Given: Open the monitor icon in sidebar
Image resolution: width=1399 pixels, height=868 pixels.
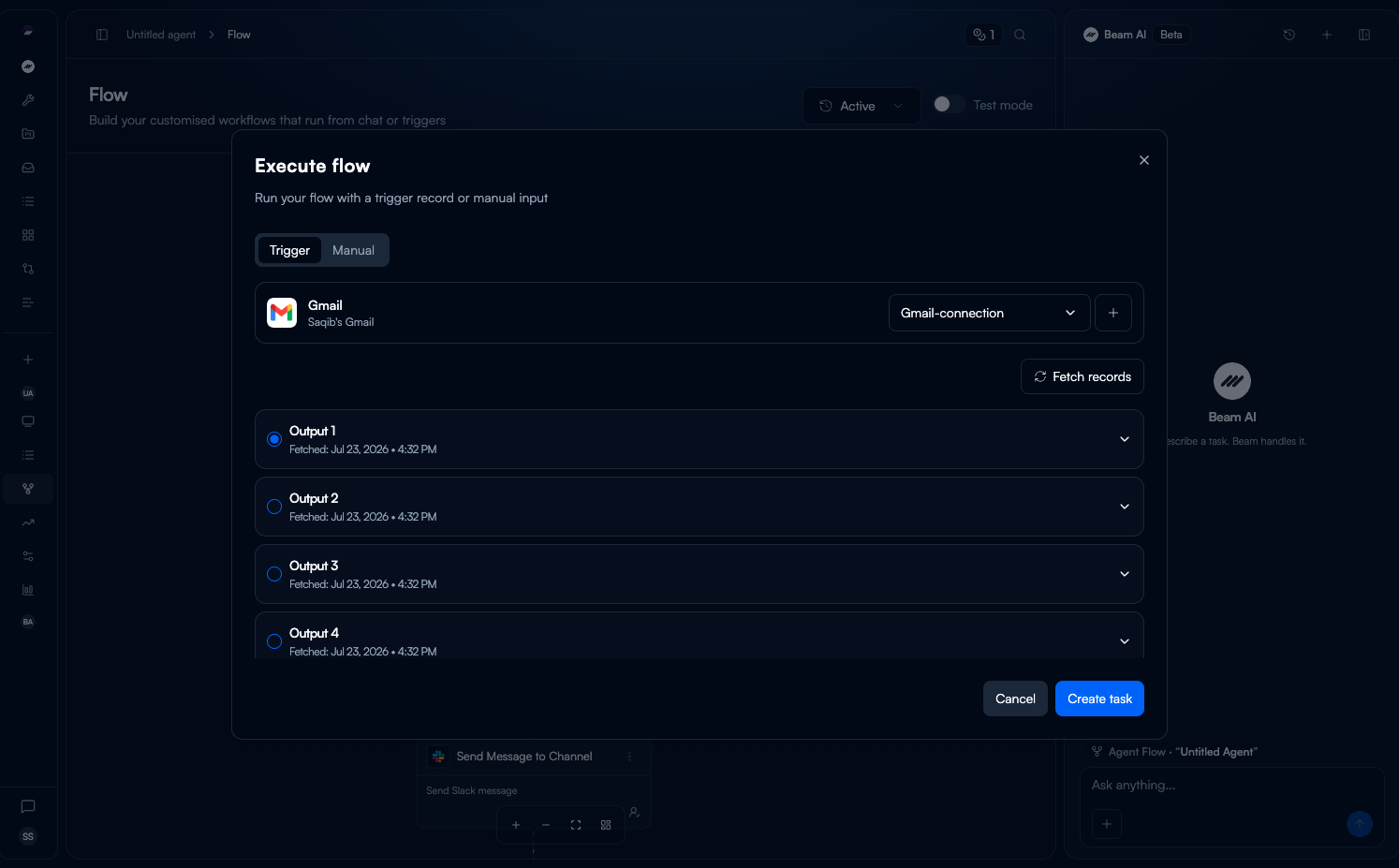Looking at the screenshot, I should tap(28, 421).
